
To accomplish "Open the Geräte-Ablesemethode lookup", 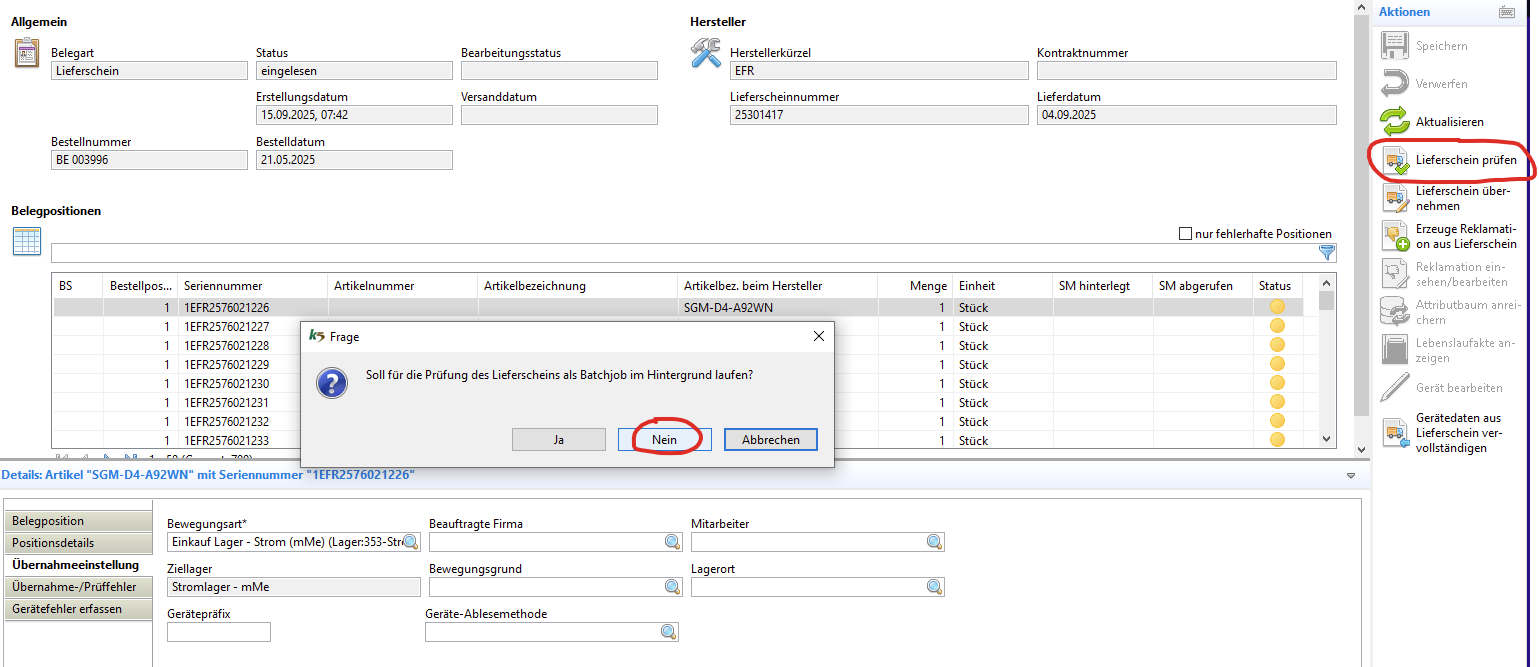I will [668, 632].
